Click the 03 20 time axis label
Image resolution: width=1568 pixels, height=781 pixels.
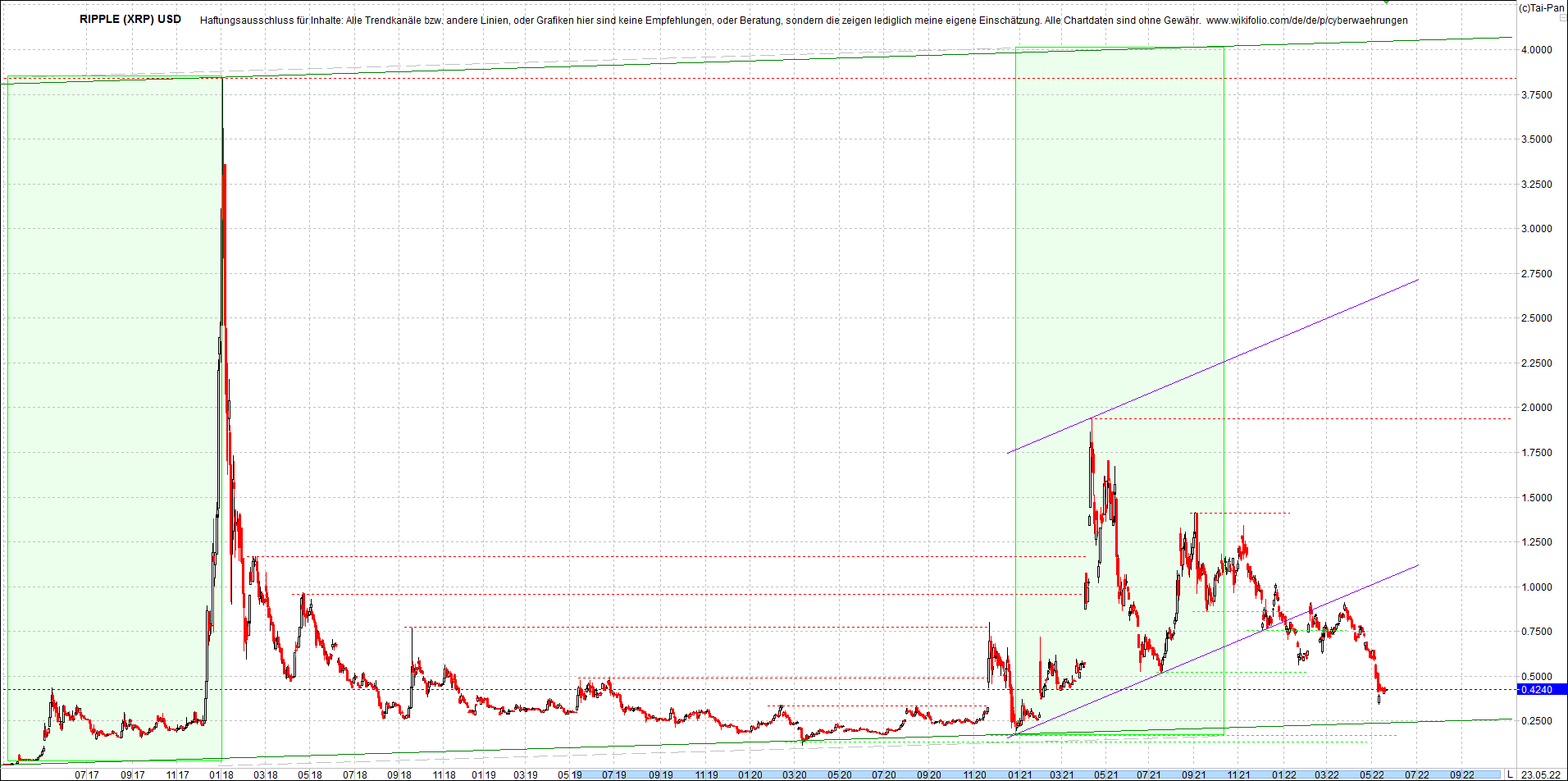coord(793,774)
